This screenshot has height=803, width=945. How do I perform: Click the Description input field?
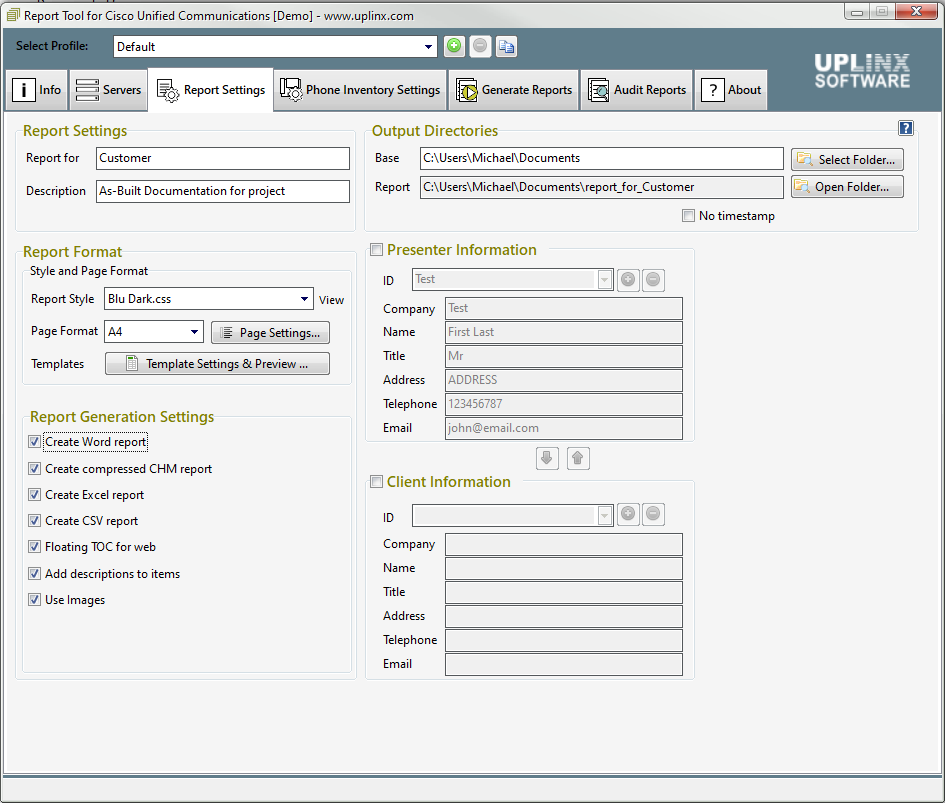point(223,191)
